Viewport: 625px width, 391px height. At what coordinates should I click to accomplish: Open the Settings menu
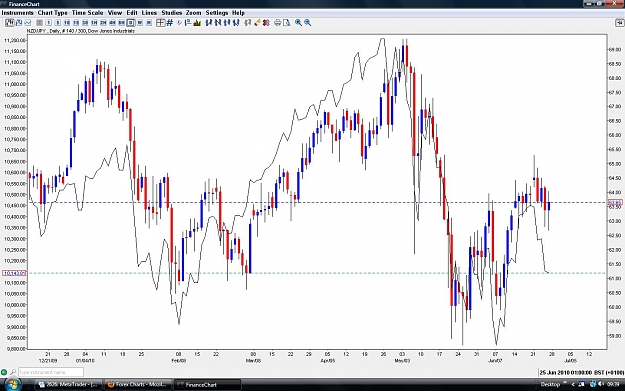point(216,13)
